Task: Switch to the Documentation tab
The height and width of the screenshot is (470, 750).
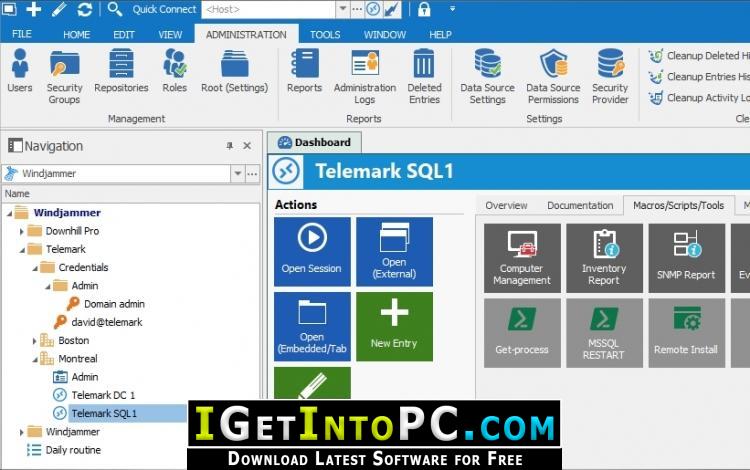Action: coord(580,206)
